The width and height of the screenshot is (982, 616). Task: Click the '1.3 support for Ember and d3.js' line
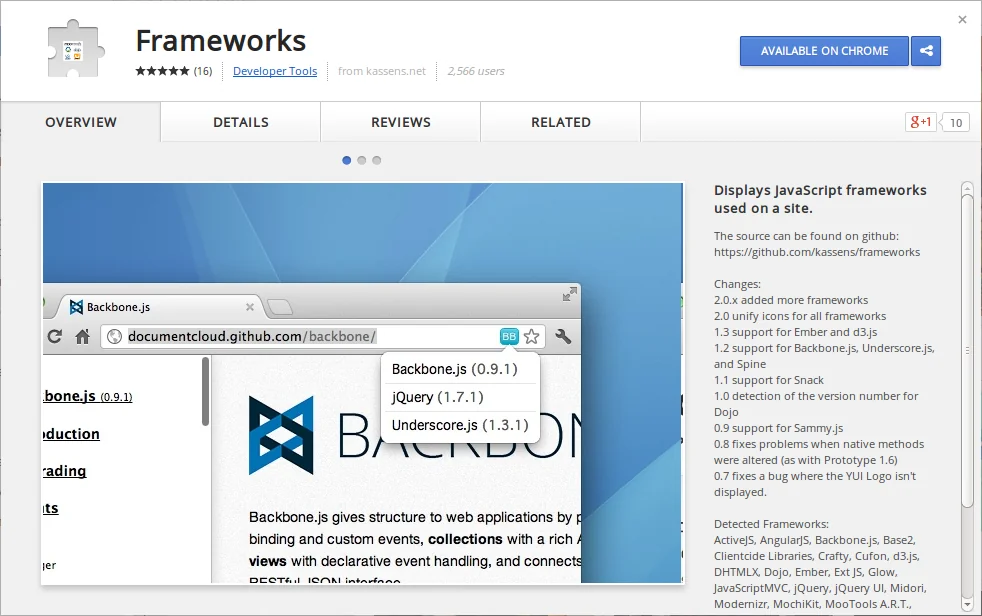795,332
